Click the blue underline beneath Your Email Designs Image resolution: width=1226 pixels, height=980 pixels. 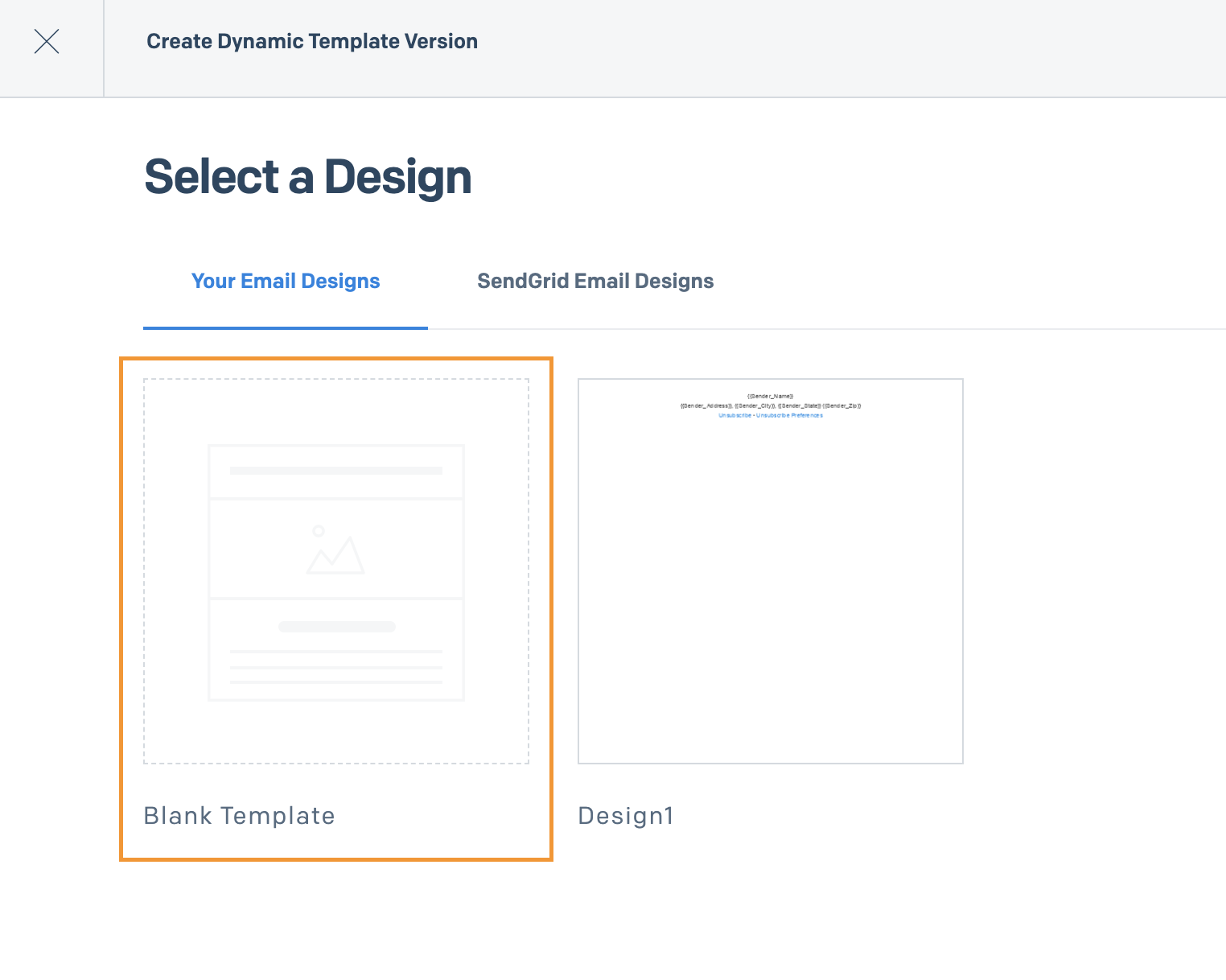(286, 327)
